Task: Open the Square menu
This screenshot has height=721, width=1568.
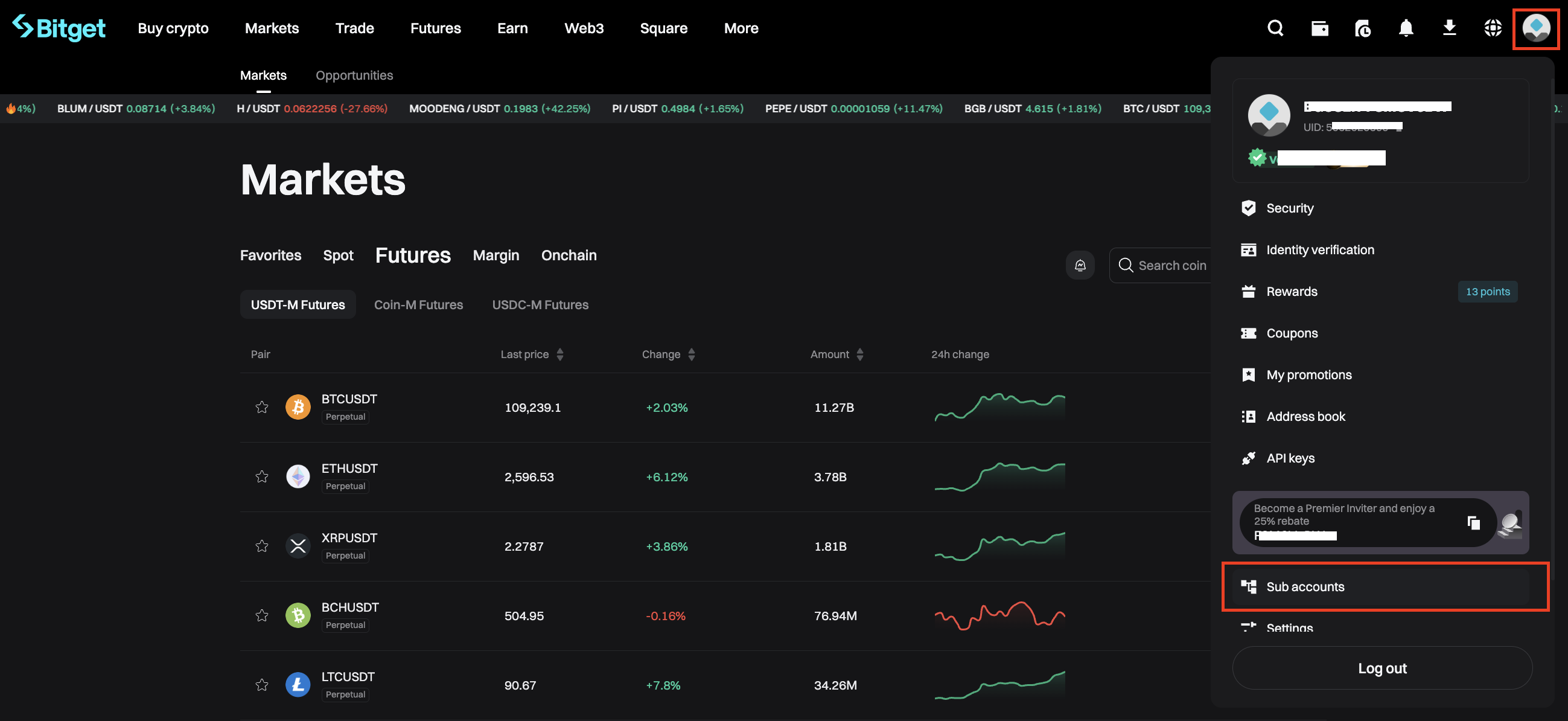Action: click(x=663, y=28)
